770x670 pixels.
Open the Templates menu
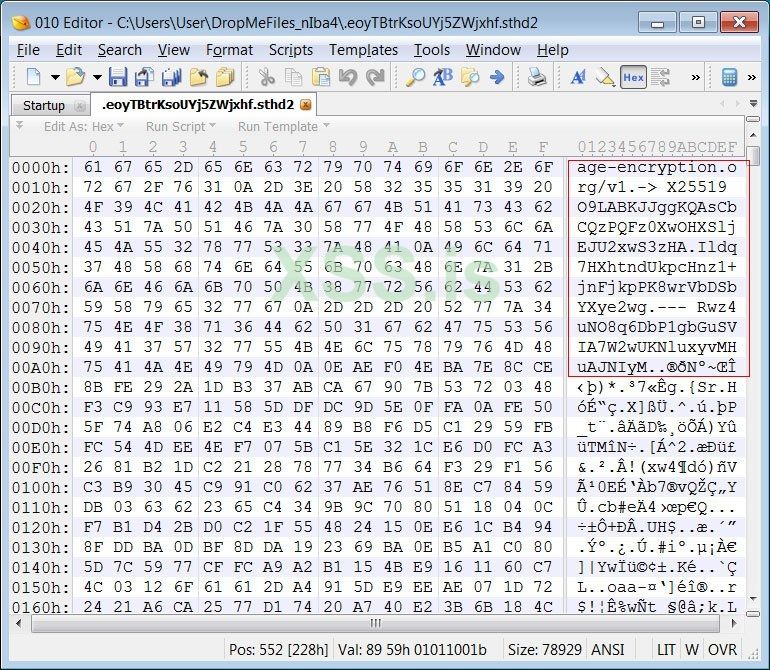[363, 50]
